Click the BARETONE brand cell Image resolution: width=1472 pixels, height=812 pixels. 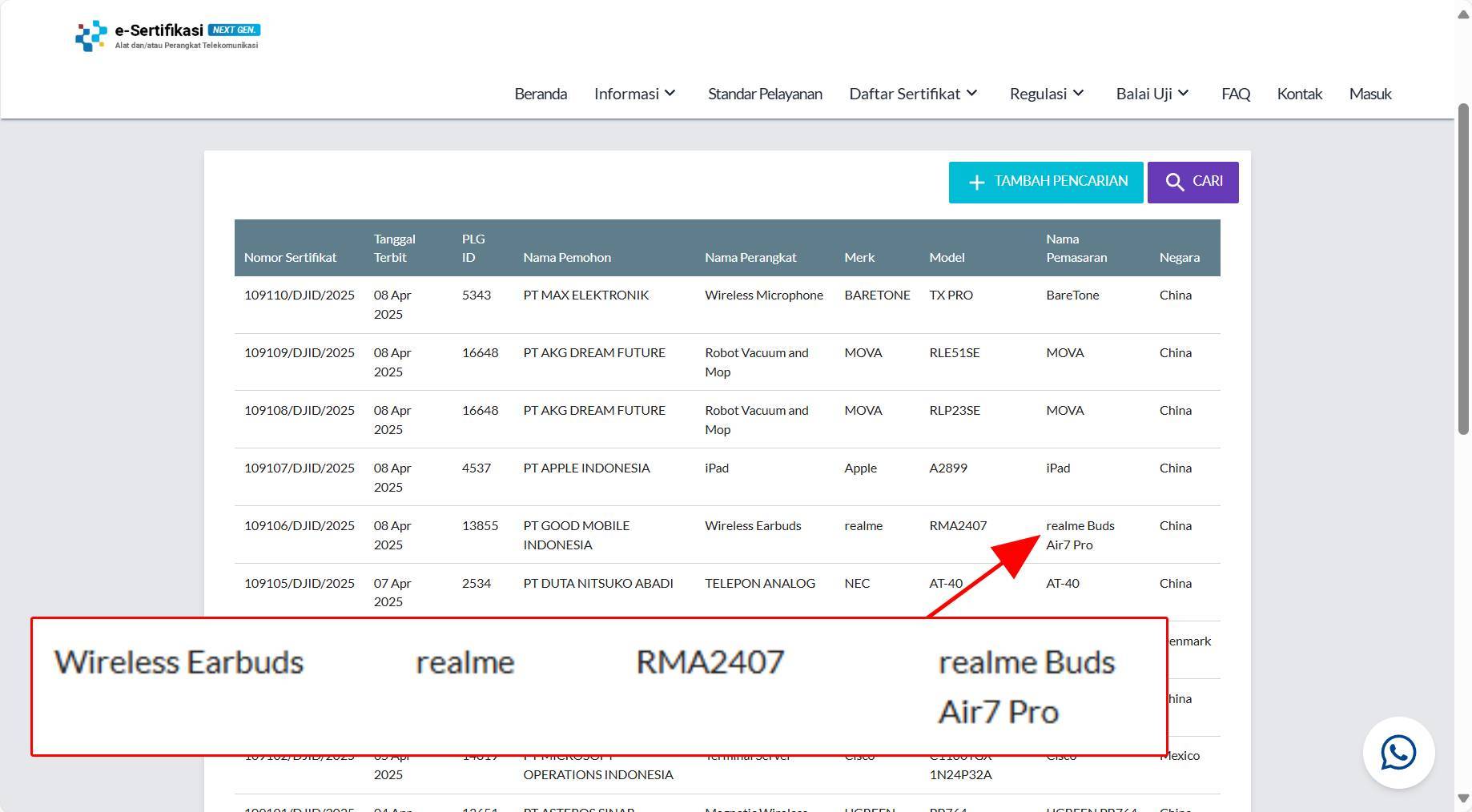(x=877, y=295)
